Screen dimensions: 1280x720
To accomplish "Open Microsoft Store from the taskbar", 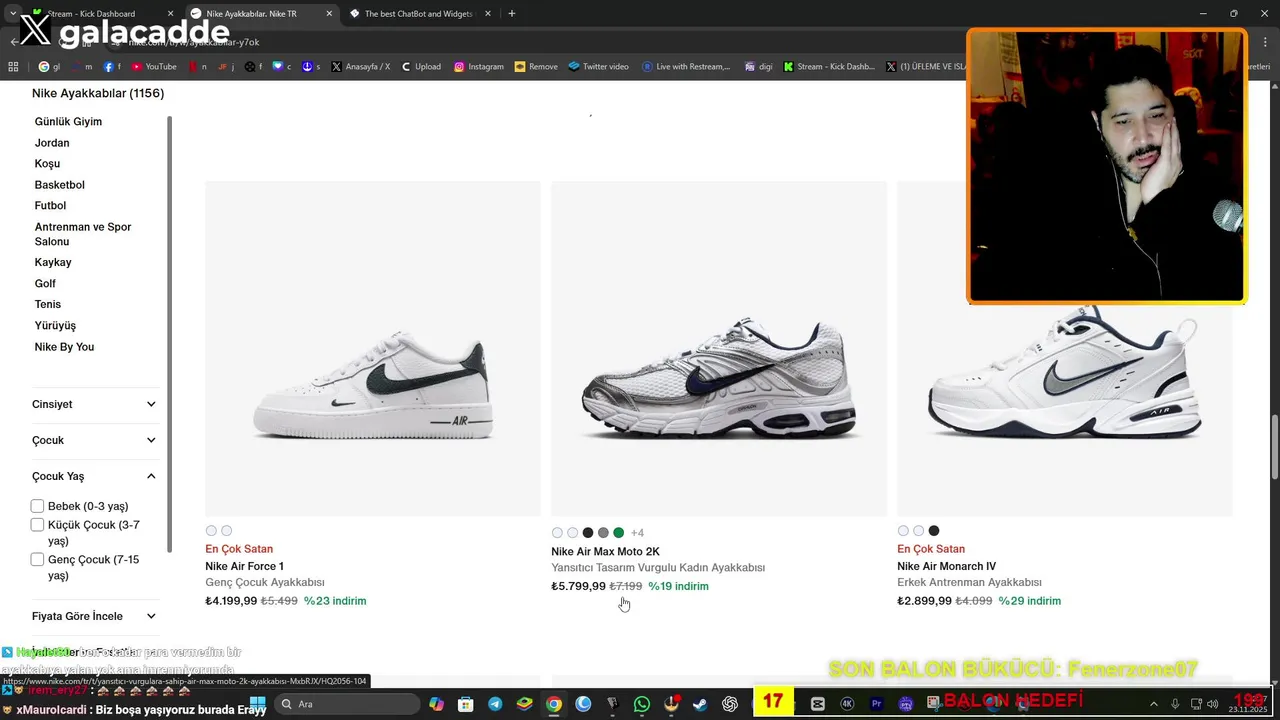I will (466, 704).
